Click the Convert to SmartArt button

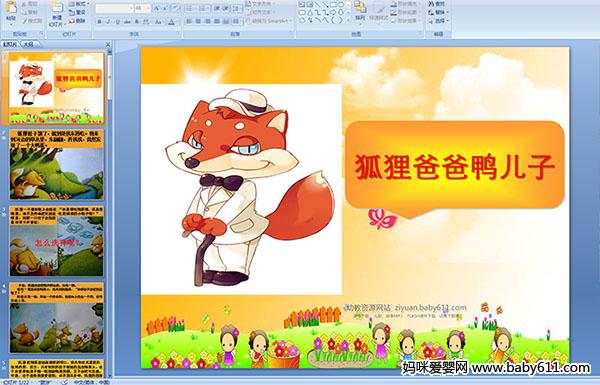tap(269, 21)
